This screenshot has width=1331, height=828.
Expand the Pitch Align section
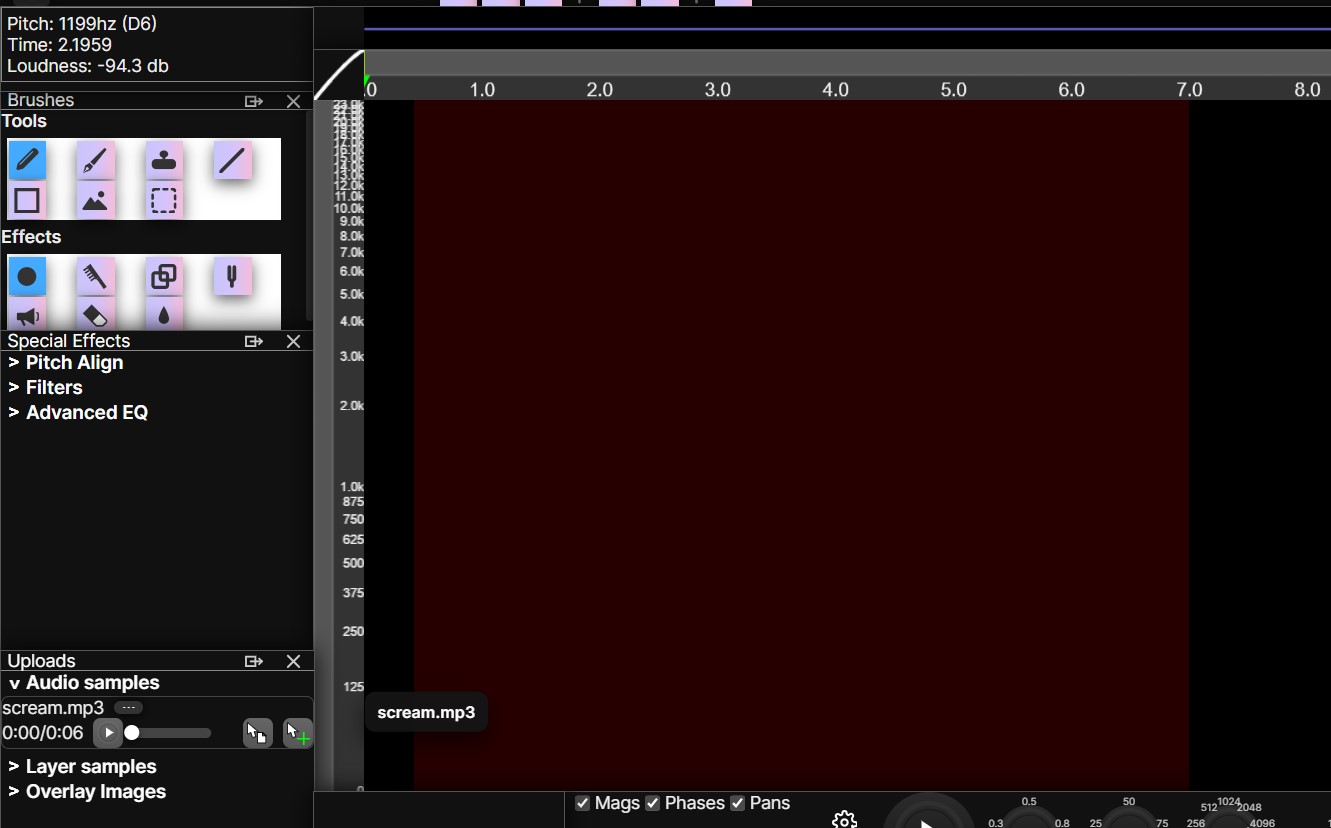pos(66,363)
